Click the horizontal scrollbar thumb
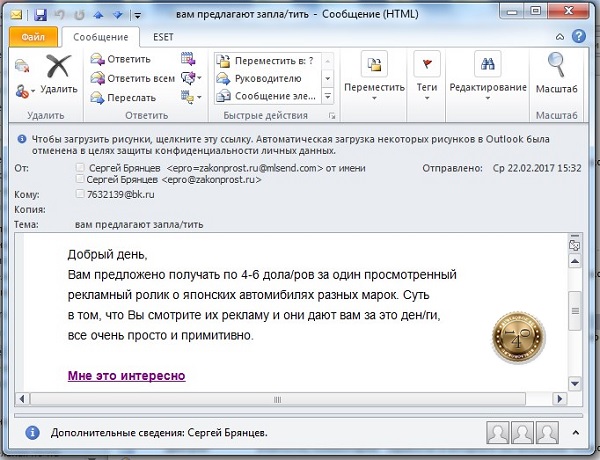Viewport: 600px width, 460px height. tap(278, 400)
